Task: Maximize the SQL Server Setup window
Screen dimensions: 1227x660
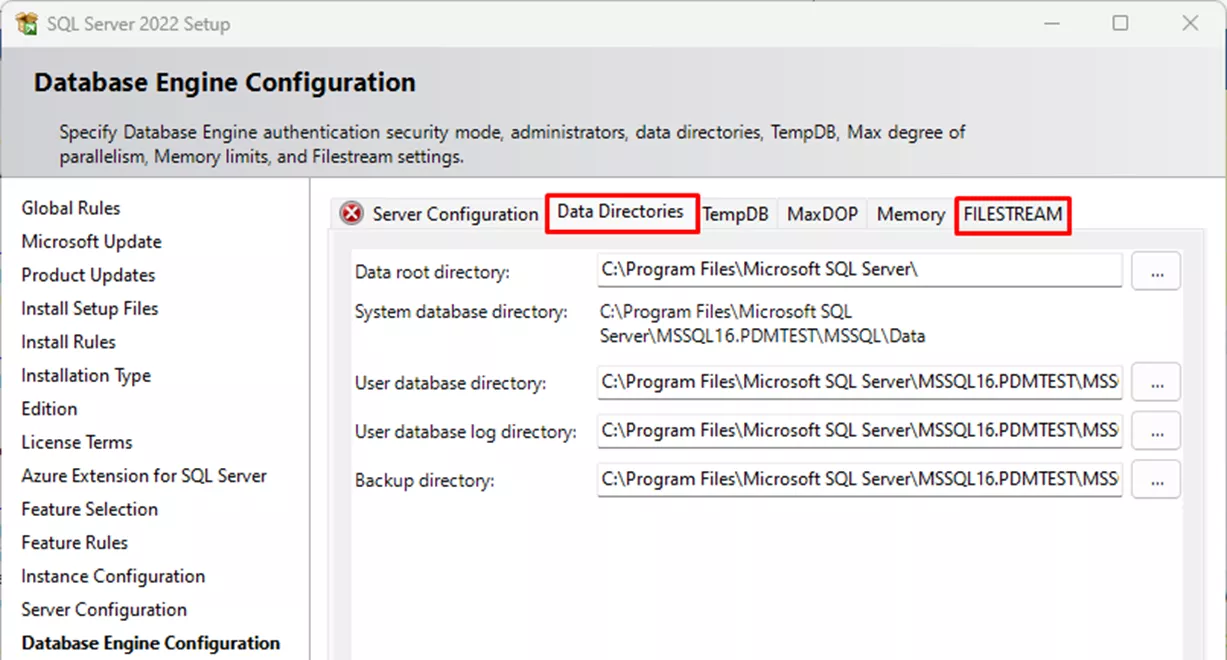Action: [1121, 23]
